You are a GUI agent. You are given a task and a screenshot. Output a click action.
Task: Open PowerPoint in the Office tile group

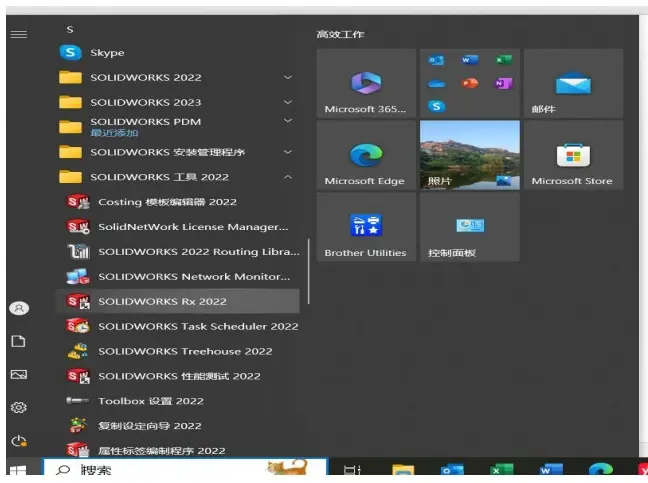[470, 83]
